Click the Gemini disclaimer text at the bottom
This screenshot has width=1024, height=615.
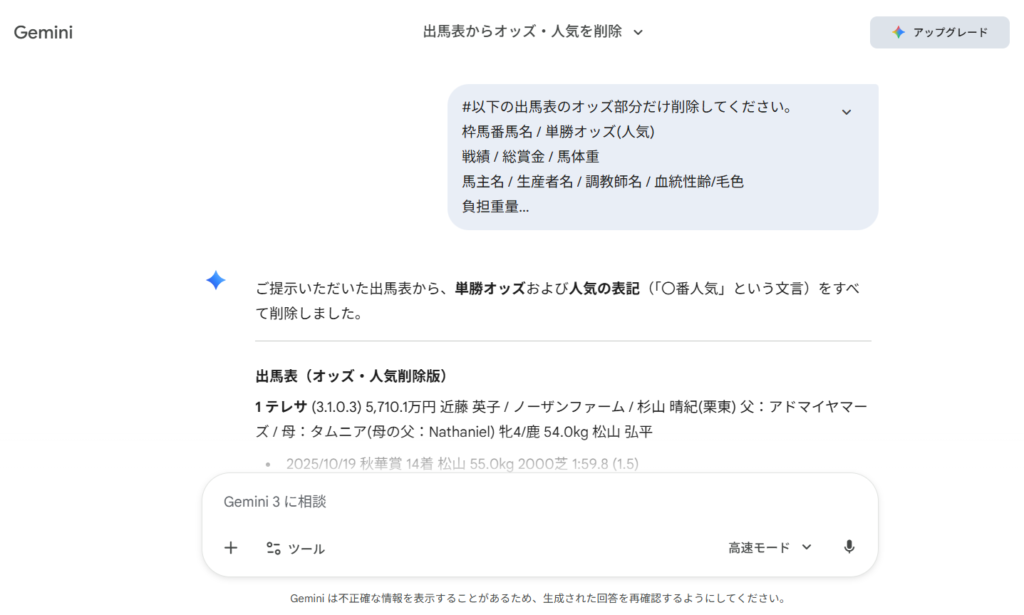point(537,599)
